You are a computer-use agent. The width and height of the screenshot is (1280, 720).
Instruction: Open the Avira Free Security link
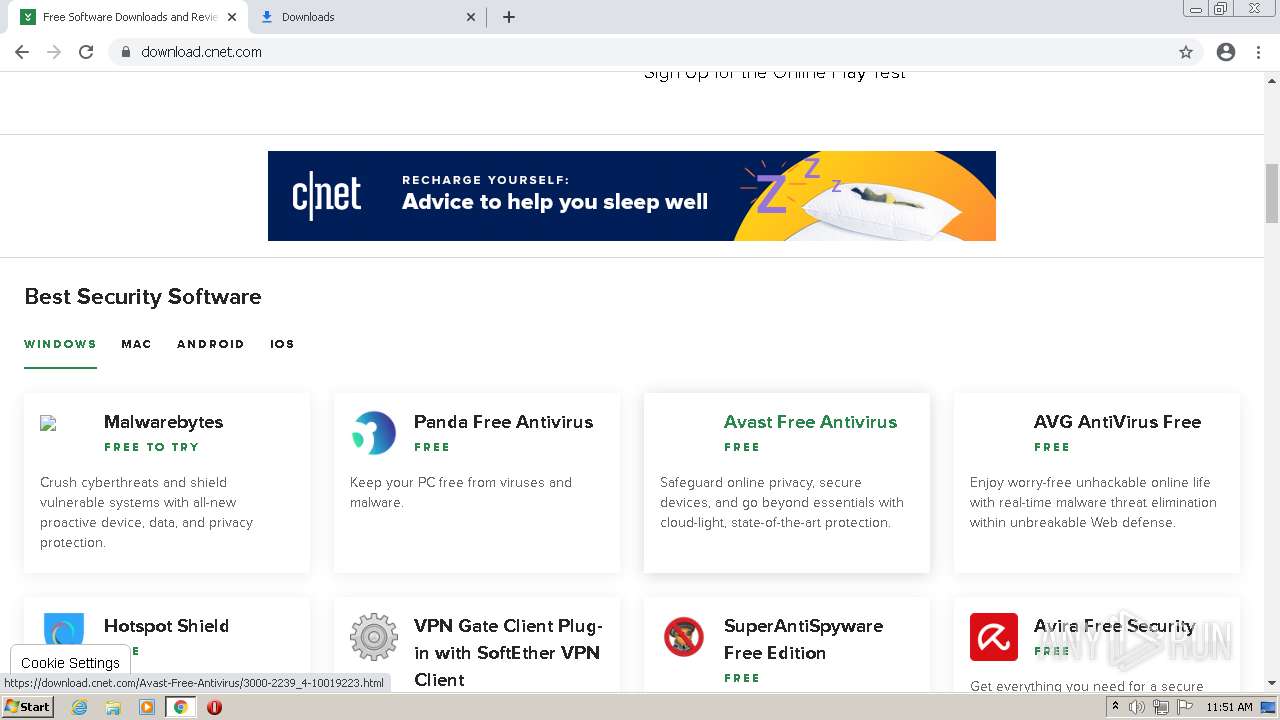(x=1115, y=626)
